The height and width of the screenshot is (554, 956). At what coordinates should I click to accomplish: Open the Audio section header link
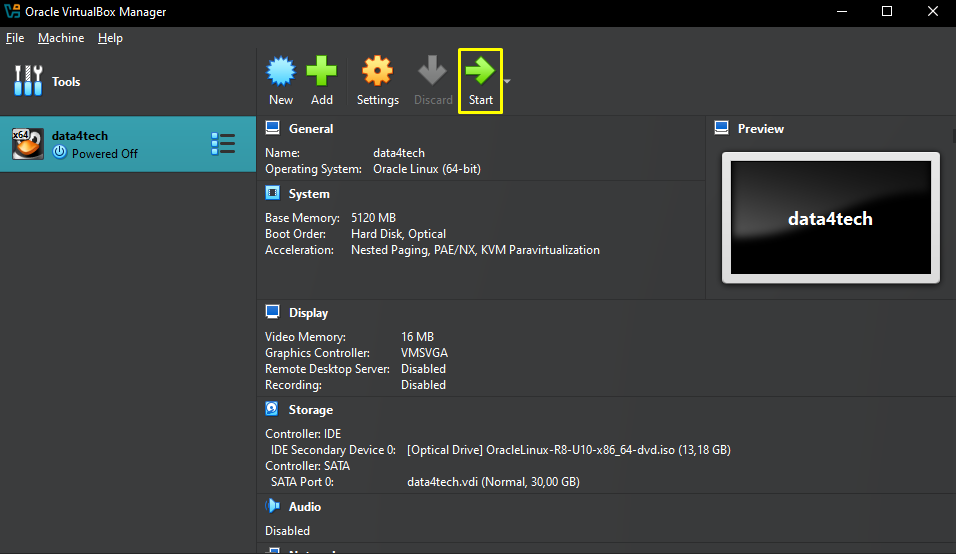[305, 506]
